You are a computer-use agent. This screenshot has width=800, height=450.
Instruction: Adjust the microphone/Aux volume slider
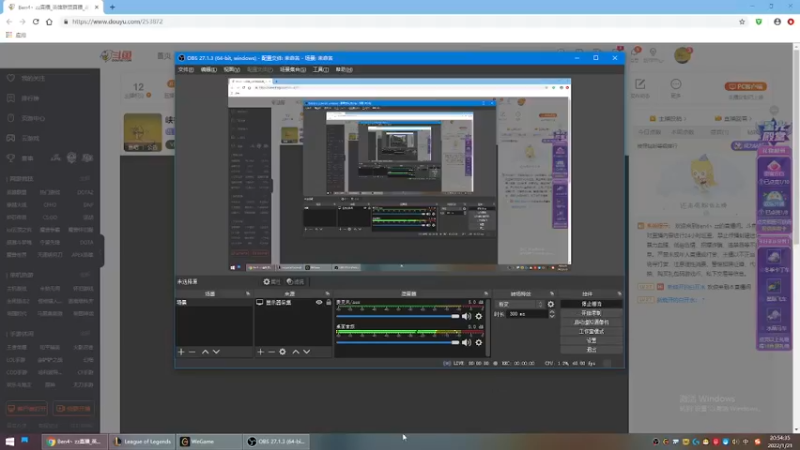click(400, 316)
